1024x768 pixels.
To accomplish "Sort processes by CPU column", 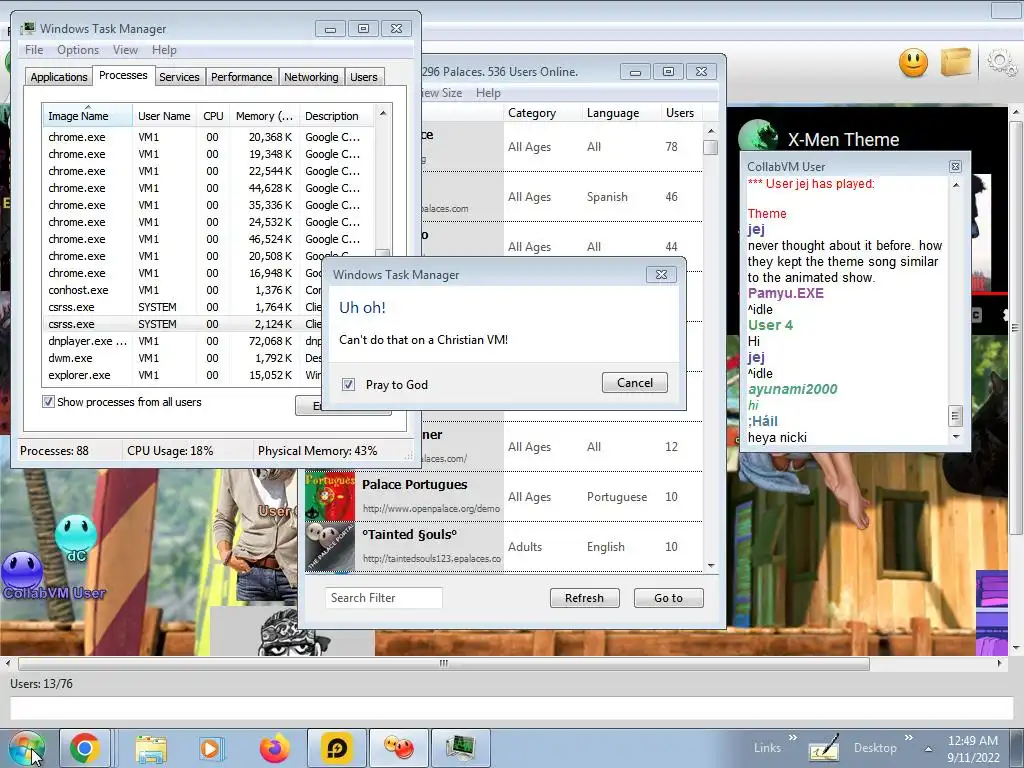I will pyautogui.click(x=213, y=116).
